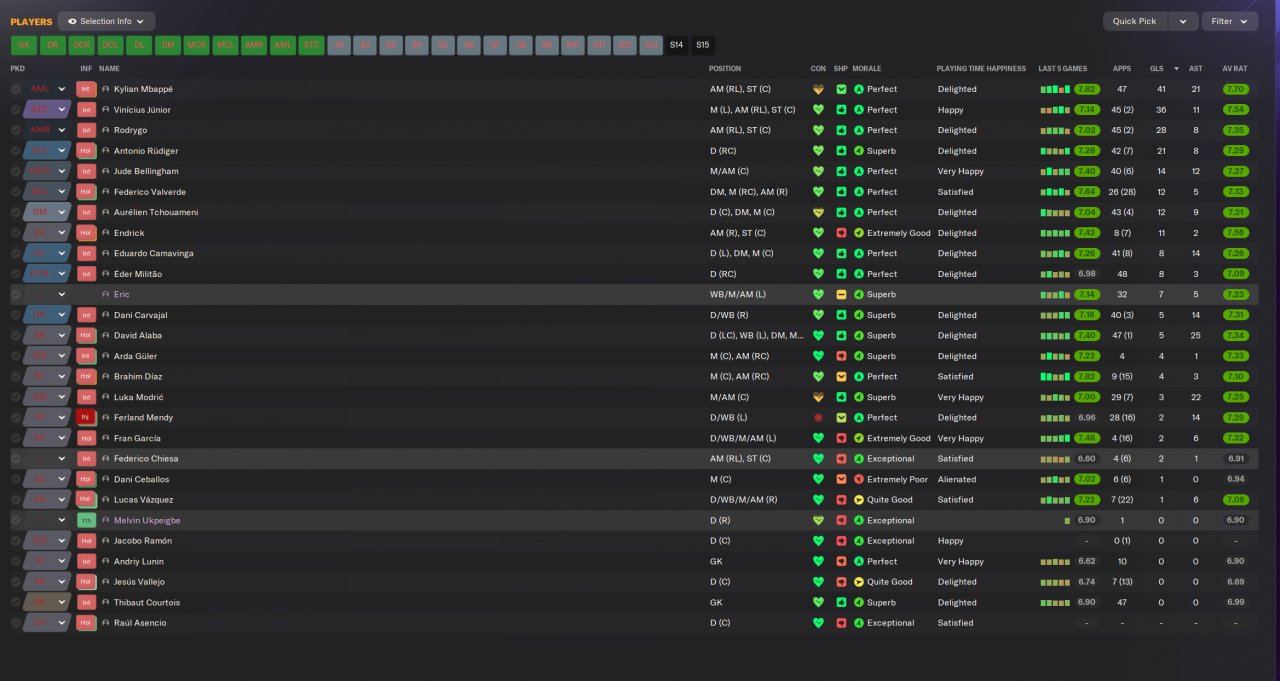Click Kylian Mbappé's match sharpness icon
1280x681 pixels.
841,89
